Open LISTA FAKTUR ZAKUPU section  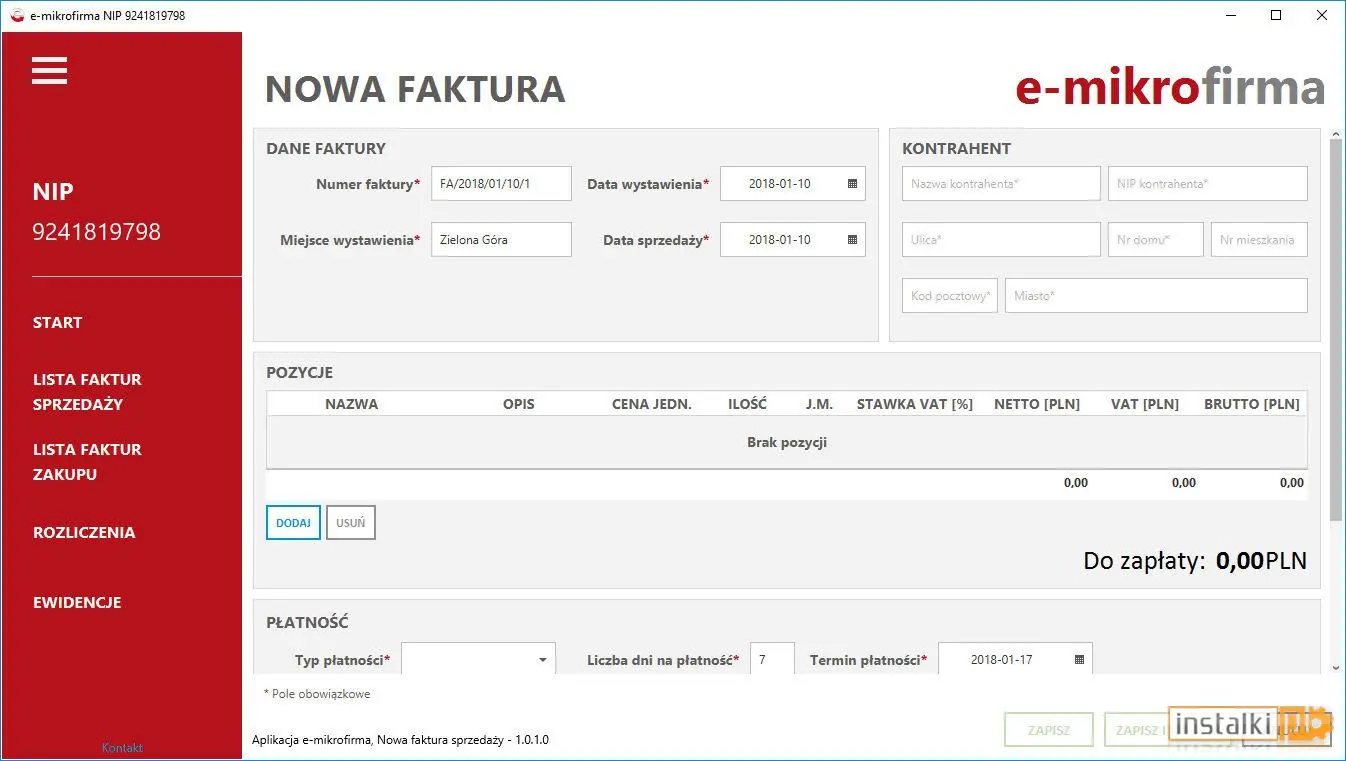coord(87,461)
